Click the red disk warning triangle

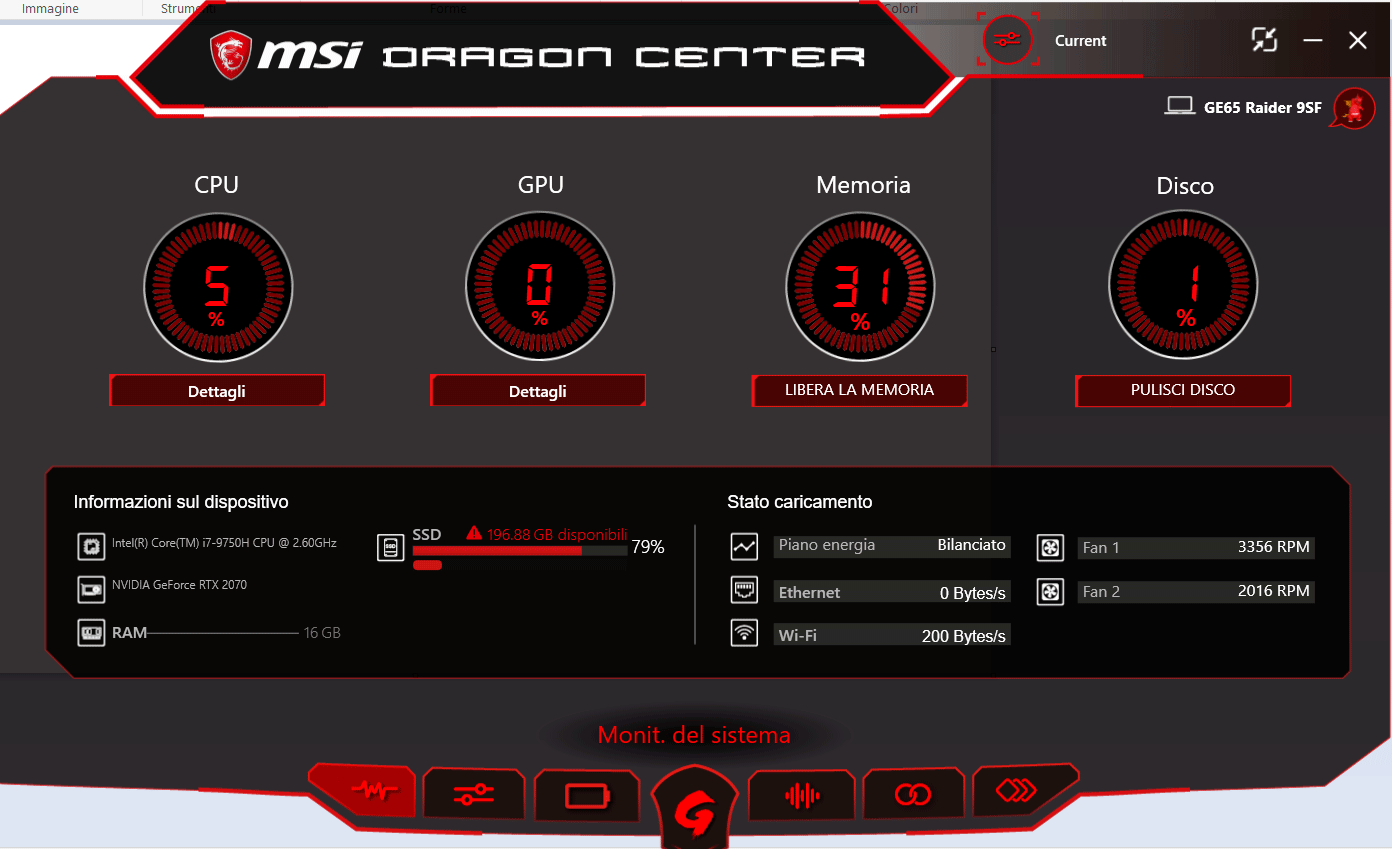(x=474, y=534)
